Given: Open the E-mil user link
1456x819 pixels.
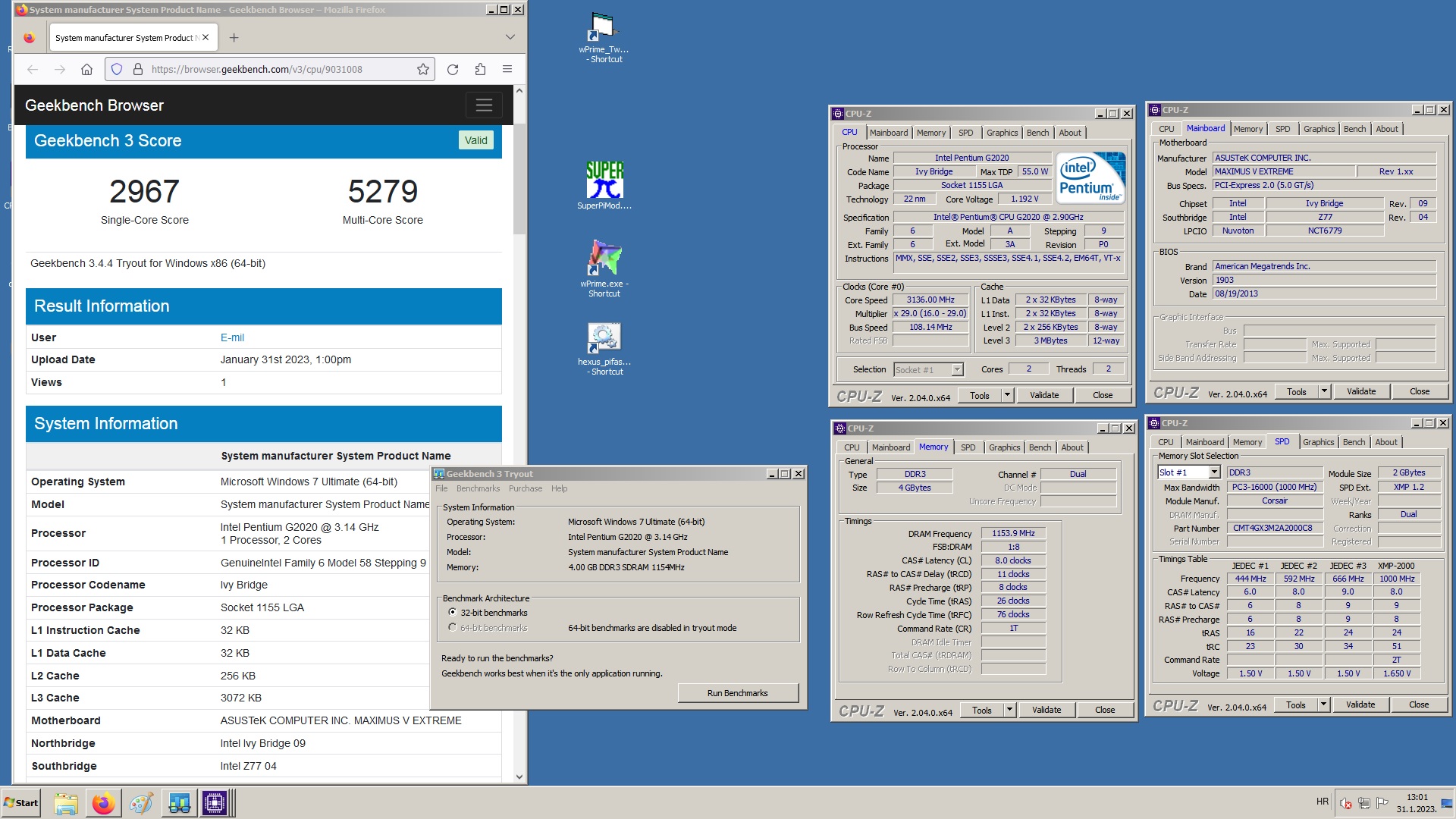Looking at the screenshot, I should click(232, 337).
